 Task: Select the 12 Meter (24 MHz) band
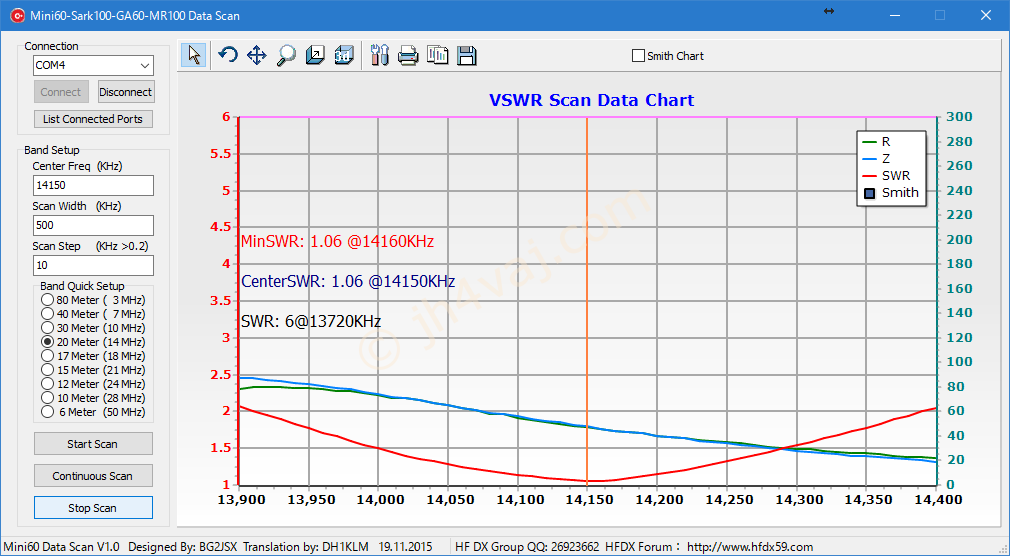[47, 384]
